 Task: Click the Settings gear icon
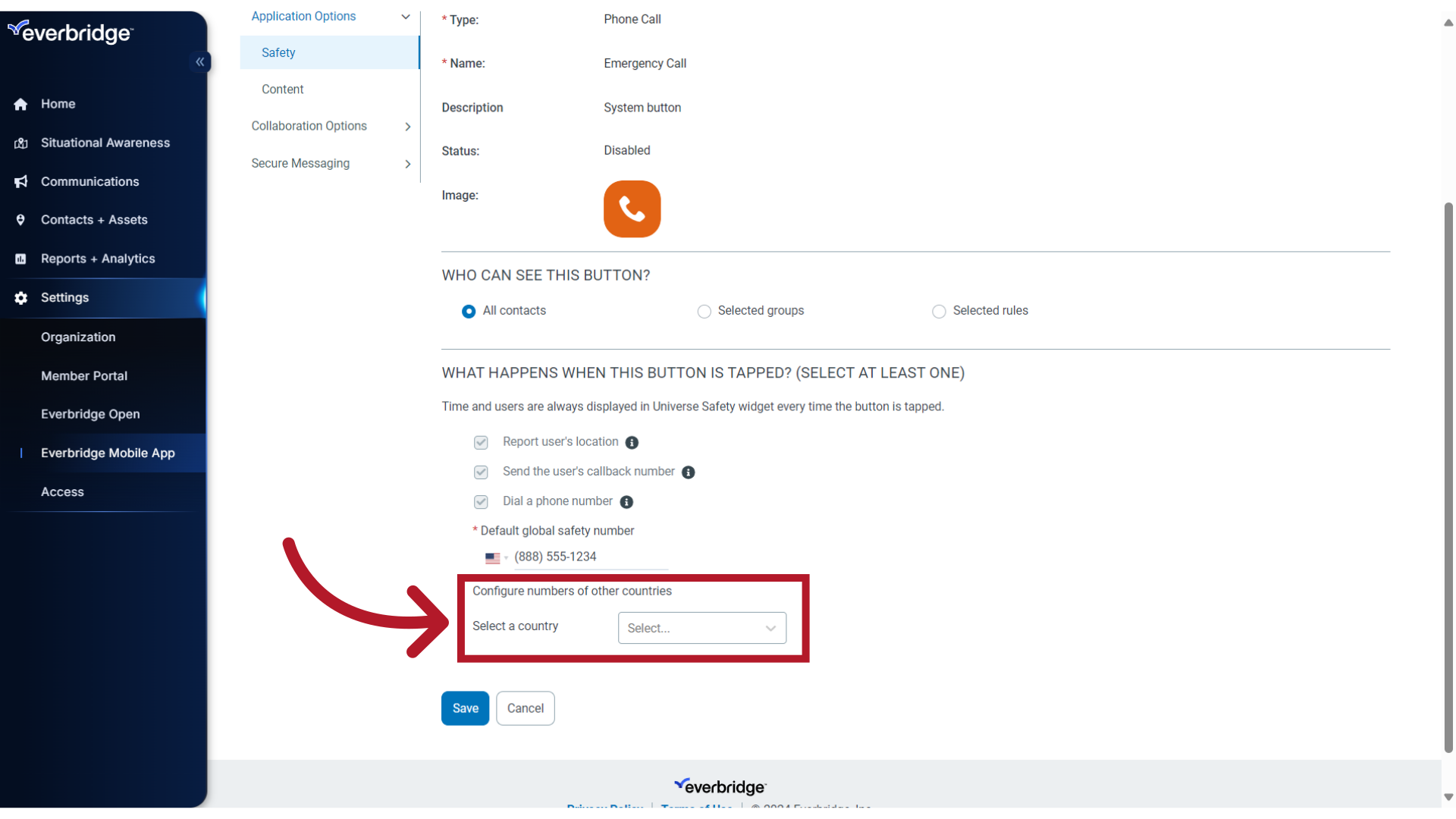(20, 298)
